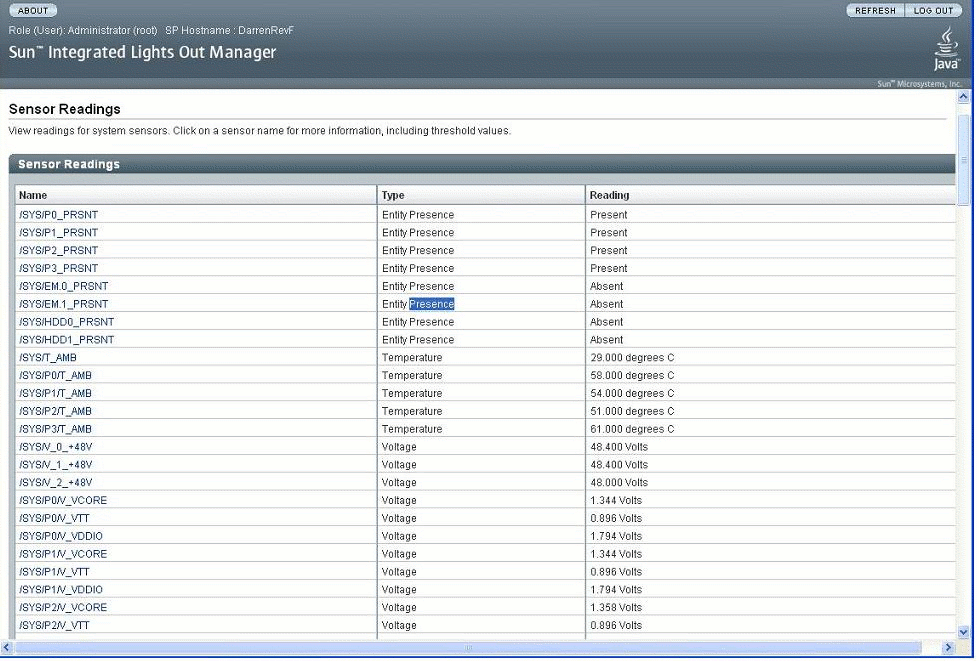Click the 29.000 degrees C reading
The width and height of the screenshot is (979, 661).
pos(632,358)
